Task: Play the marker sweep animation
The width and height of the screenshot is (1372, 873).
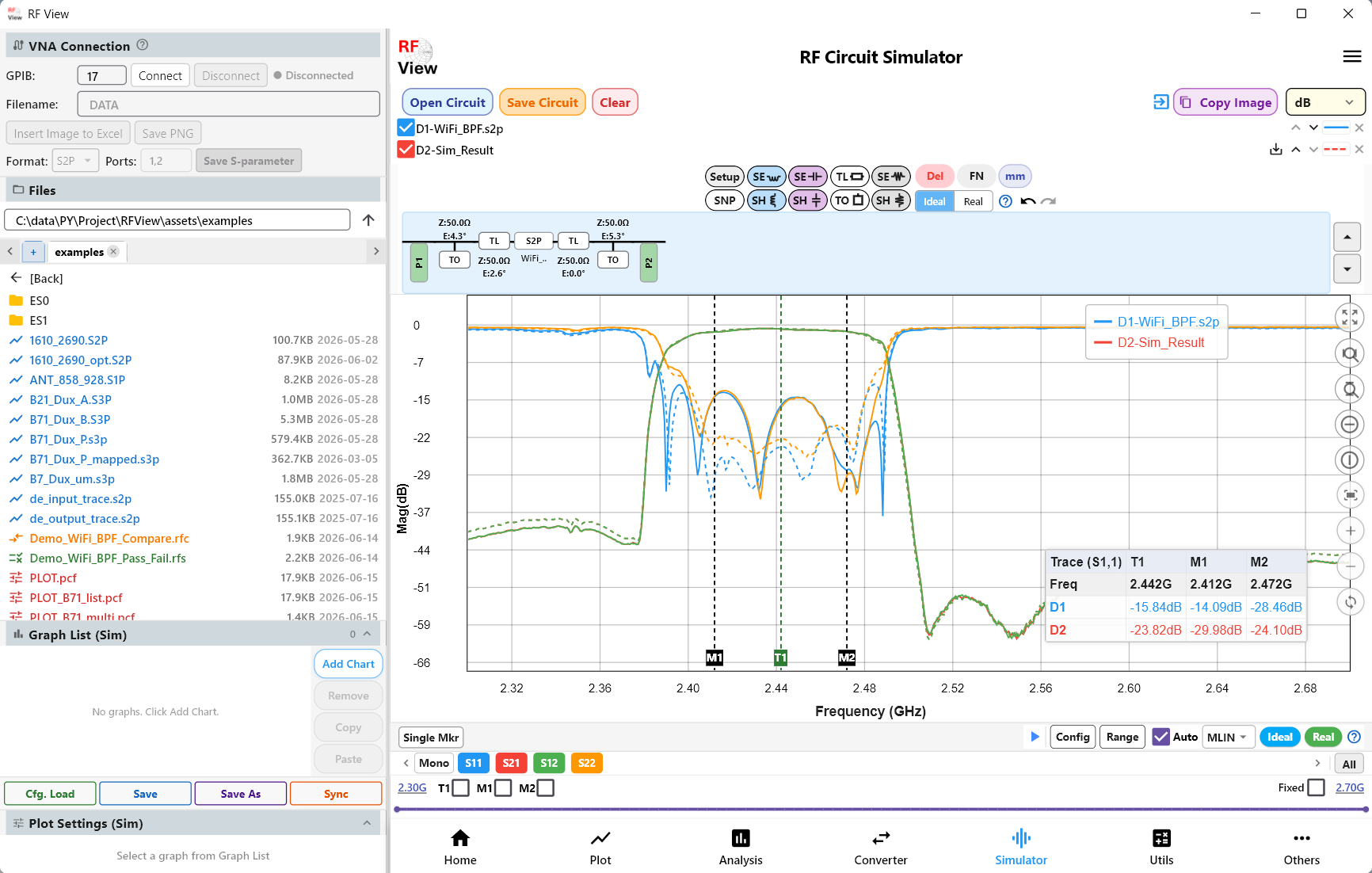Action: 1035,737
